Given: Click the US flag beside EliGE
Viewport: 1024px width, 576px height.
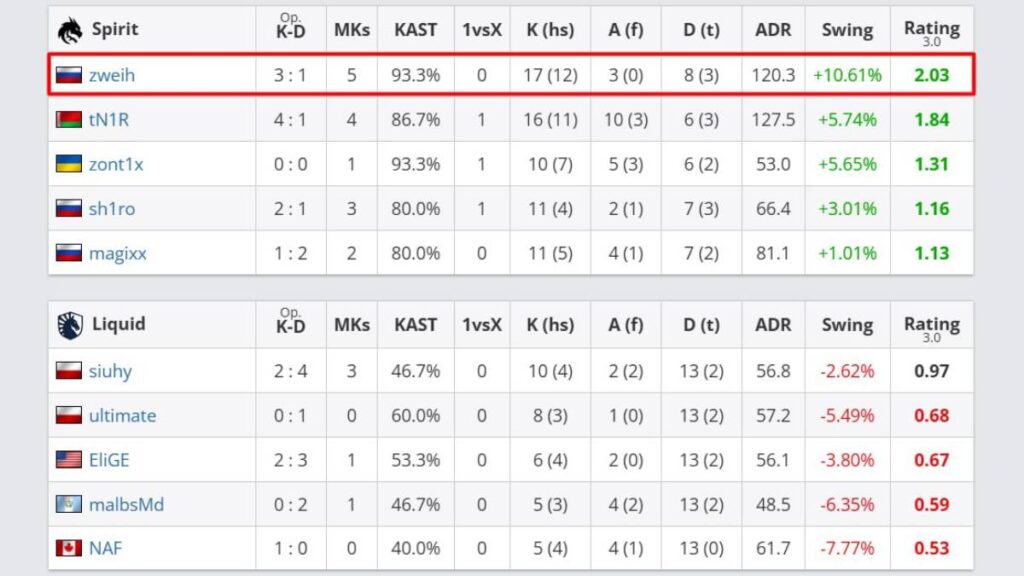Looking at the screenshot, I should (x=68, y=460).
